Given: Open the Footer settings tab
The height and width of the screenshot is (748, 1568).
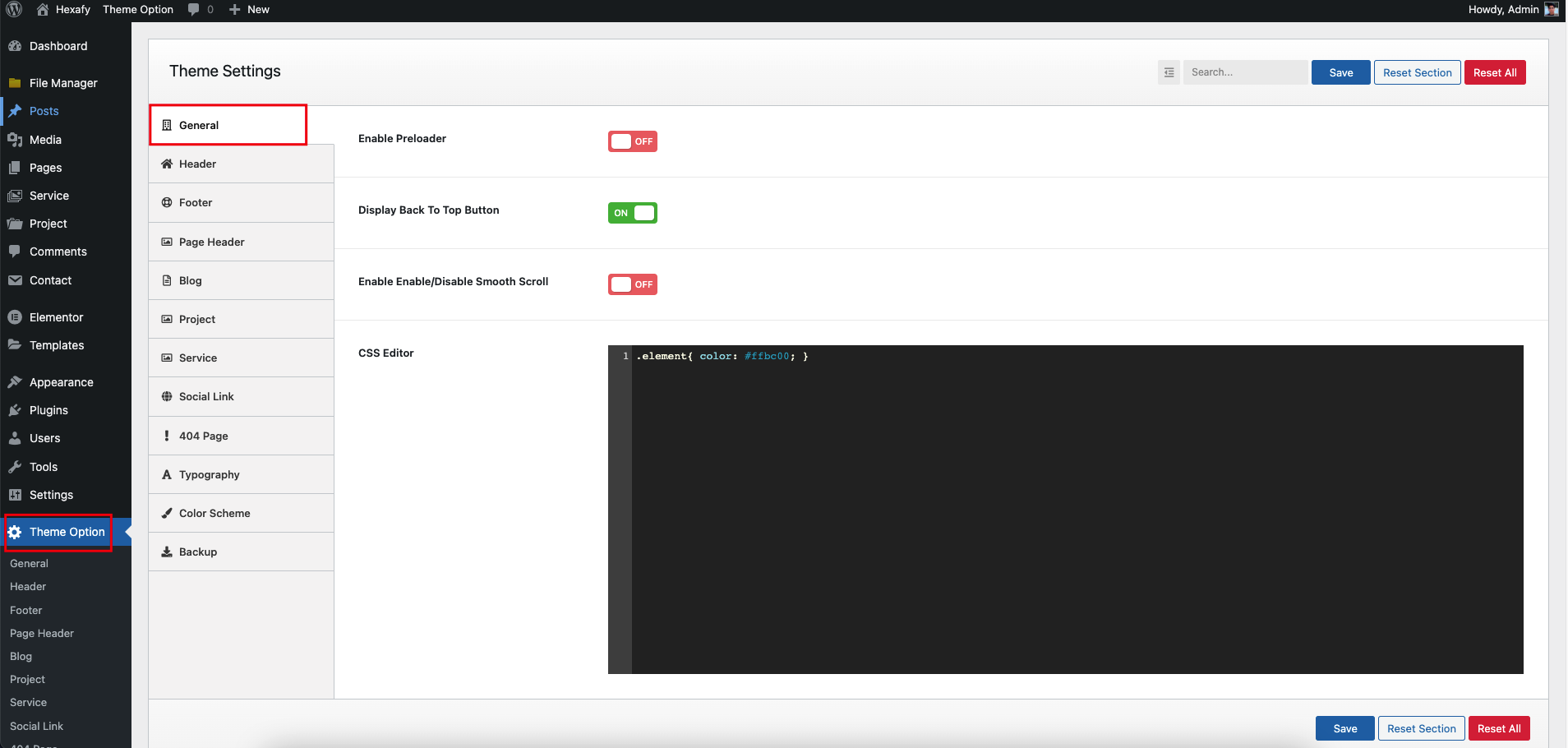Looking at the screenshot, I should coord(242,202).
